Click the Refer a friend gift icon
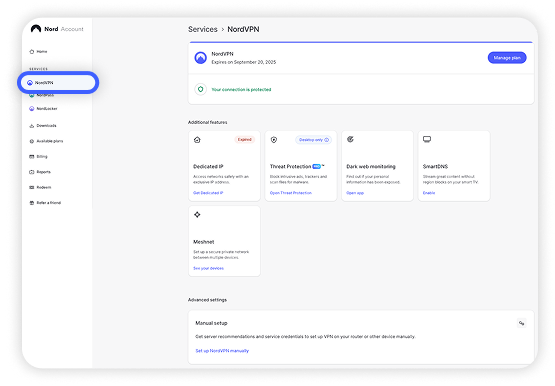The height and width of the screenshot is (386, 555). click(32, 203)
